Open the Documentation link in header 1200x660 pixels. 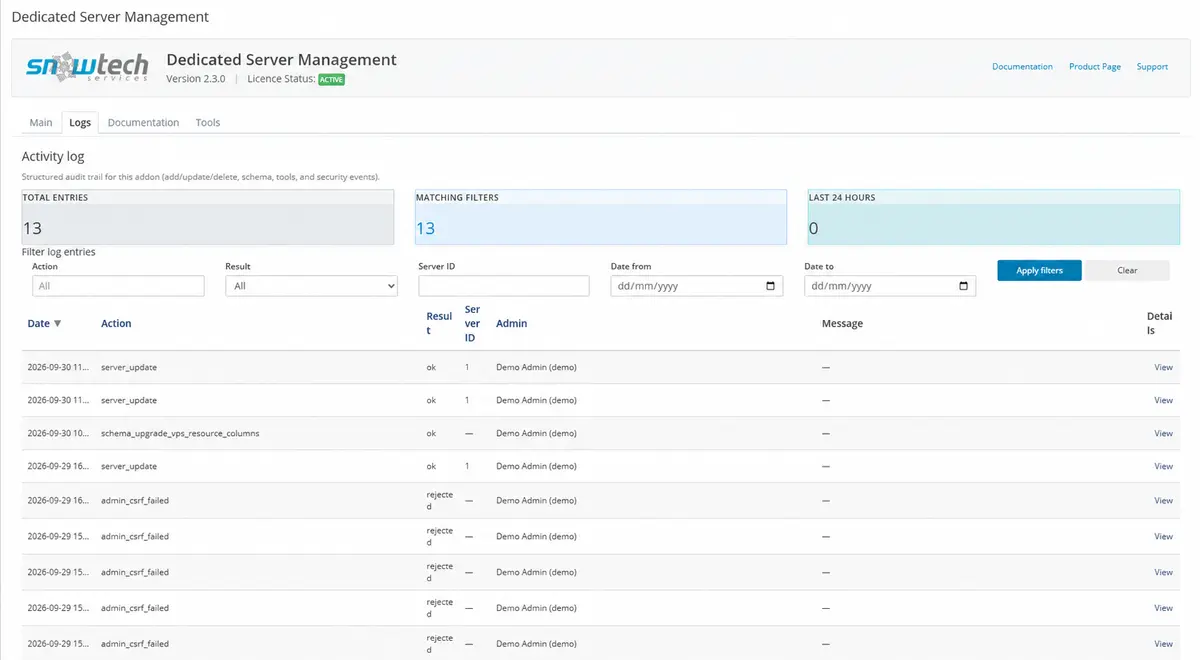coord(1022,67)
